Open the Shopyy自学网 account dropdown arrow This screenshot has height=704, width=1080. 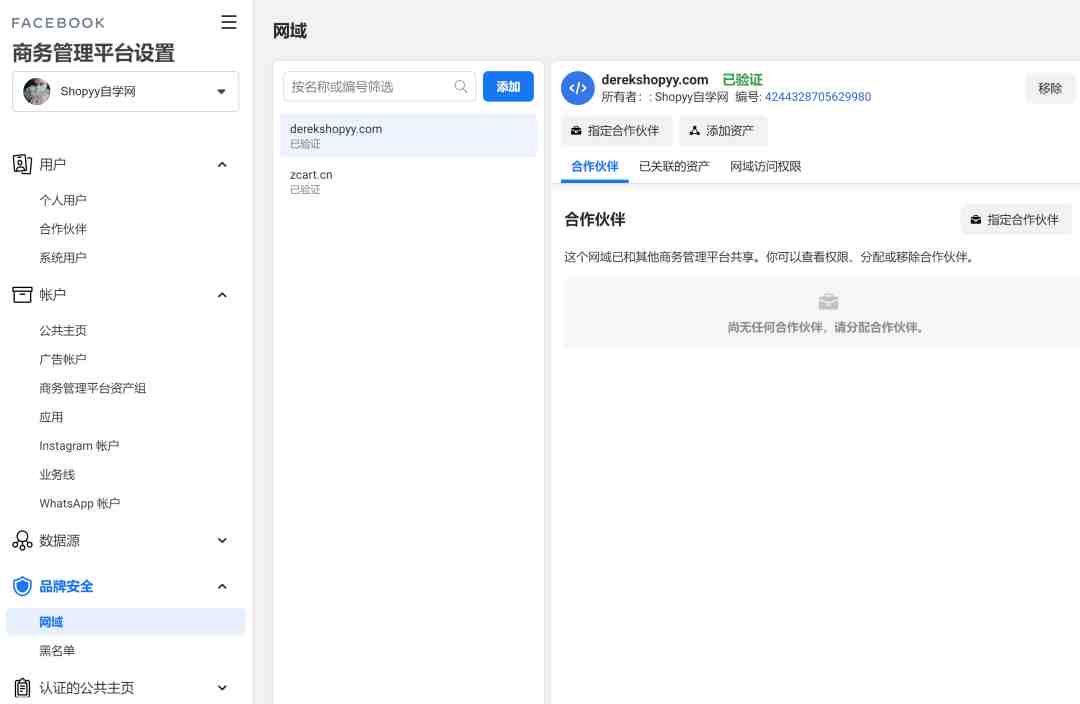(x=221, y=92)
